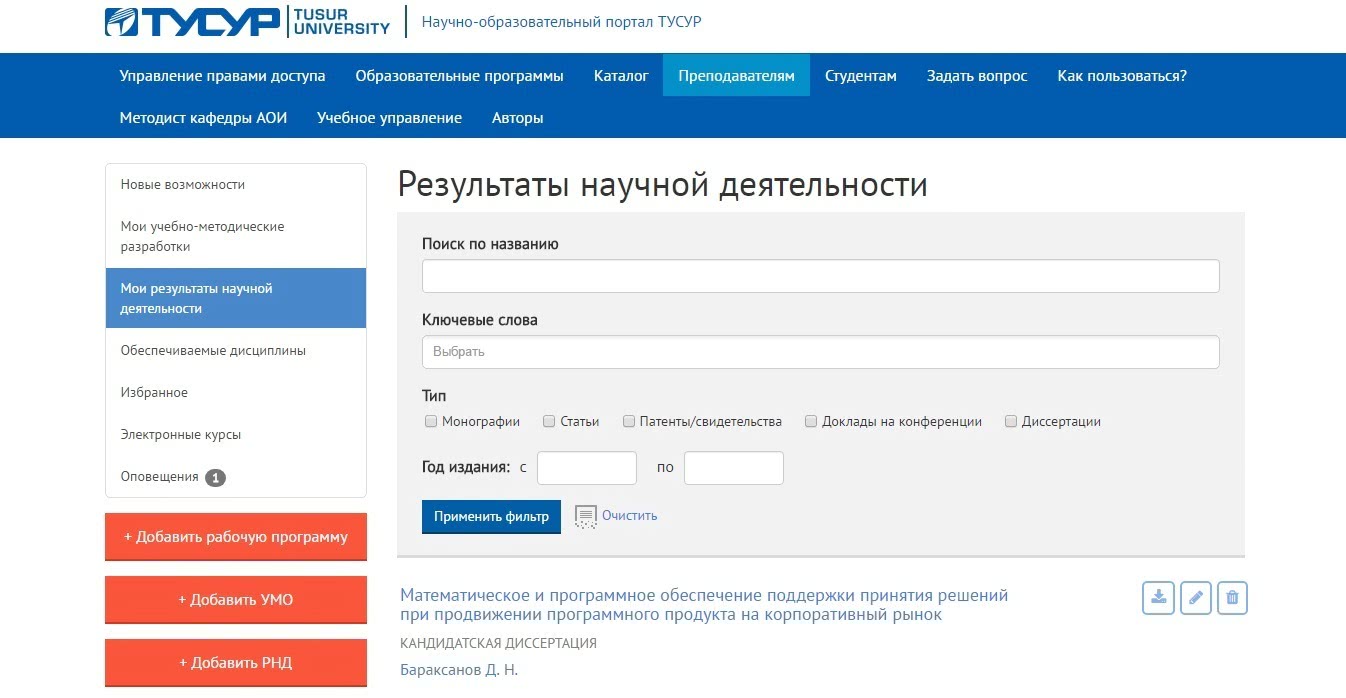Select the Доклады на конференции checkbox

[x=811, y=422]
